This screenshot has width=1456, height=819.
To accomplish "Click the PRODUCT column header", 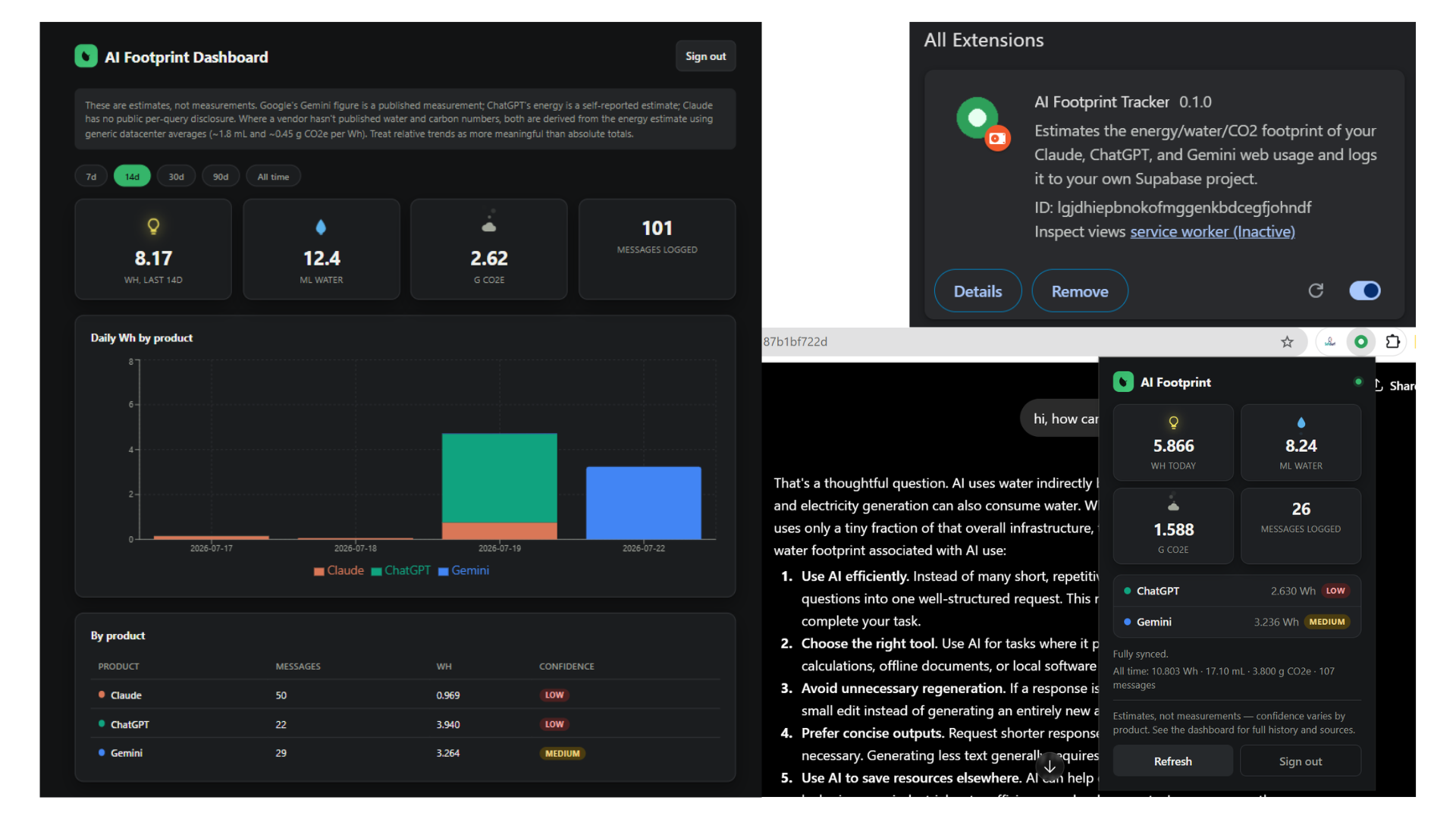I will pos(118,667).
